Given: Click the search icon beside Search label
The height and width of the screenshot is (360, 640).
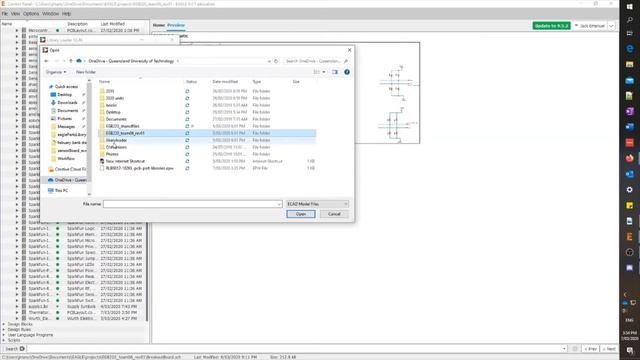Looking at the screenshot, I should [22, 349].
